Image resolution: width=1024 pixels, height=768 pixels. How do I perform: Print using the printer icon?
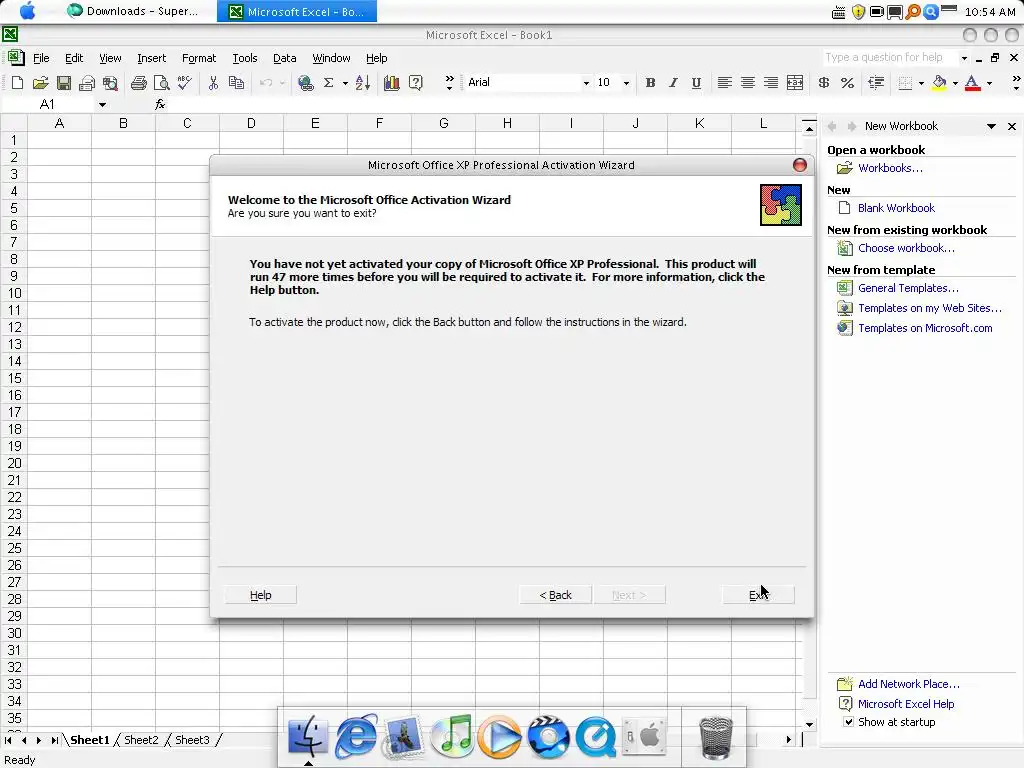[138, 83]
